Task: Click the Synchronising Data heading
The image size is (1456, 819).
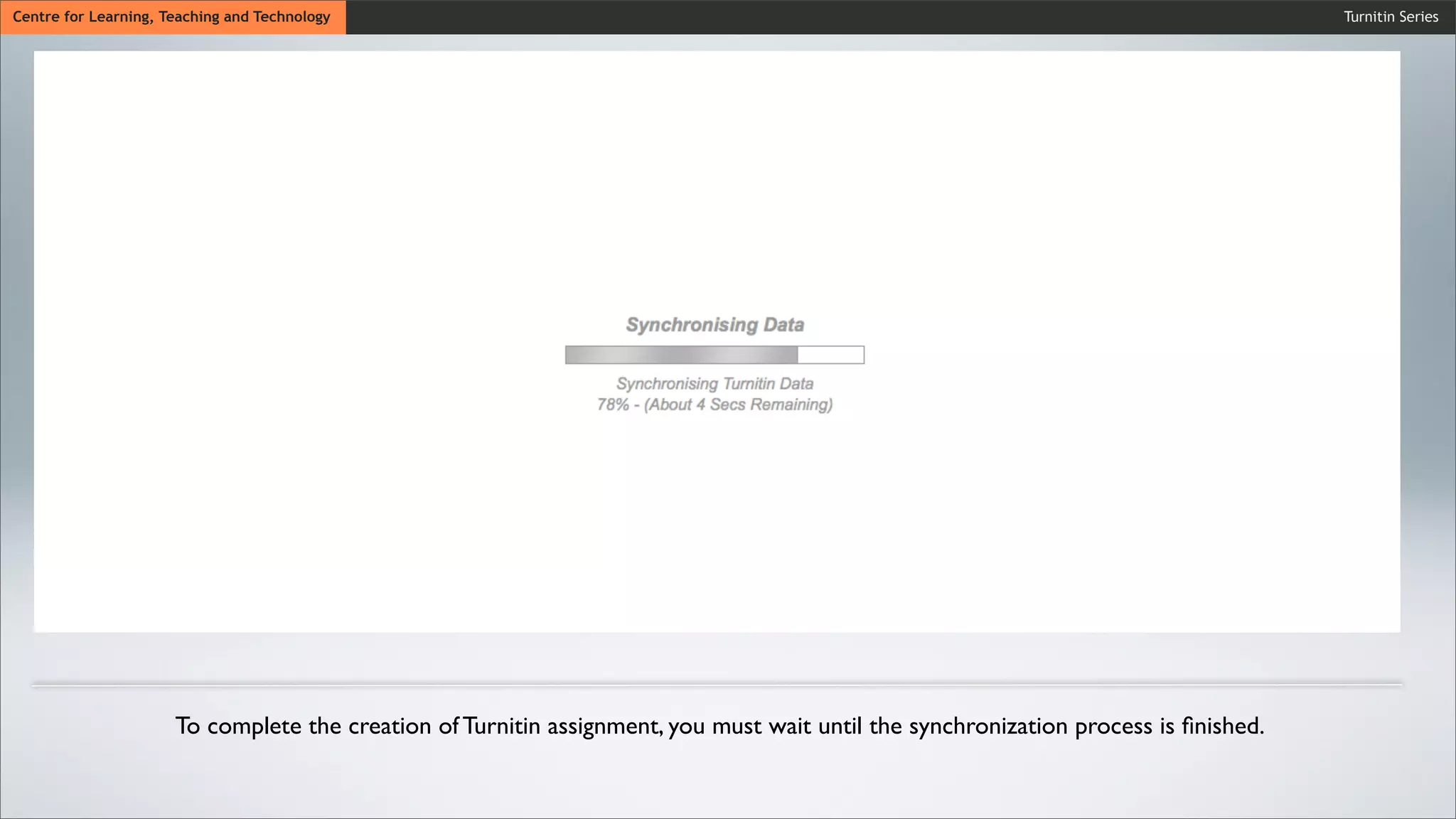Action: click(714, 325)
